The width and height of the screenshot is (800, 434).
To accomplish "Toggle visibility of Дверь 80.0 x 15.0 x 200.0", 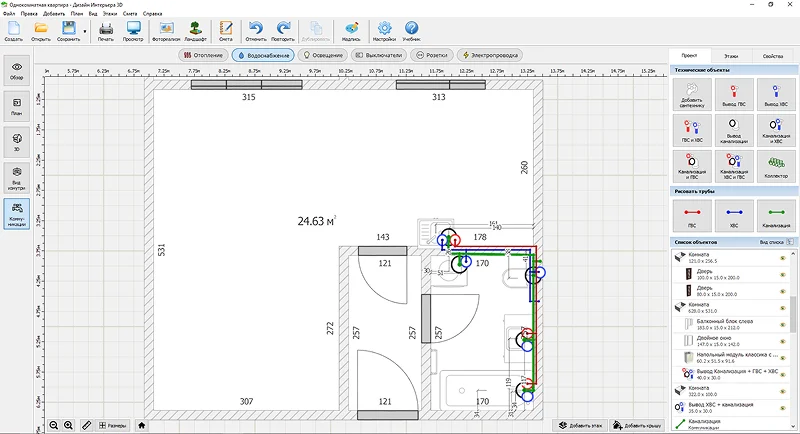I will click(782, 291).
